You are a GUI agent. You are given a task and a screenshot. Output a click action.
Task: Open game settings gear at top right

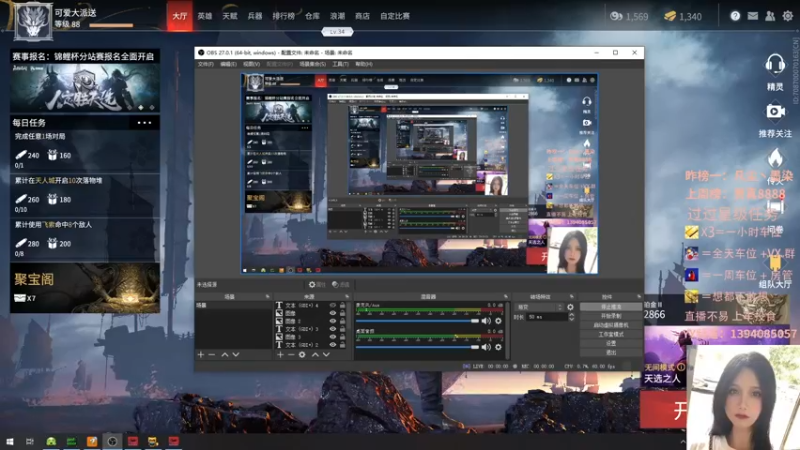click(x=788, y=16)
